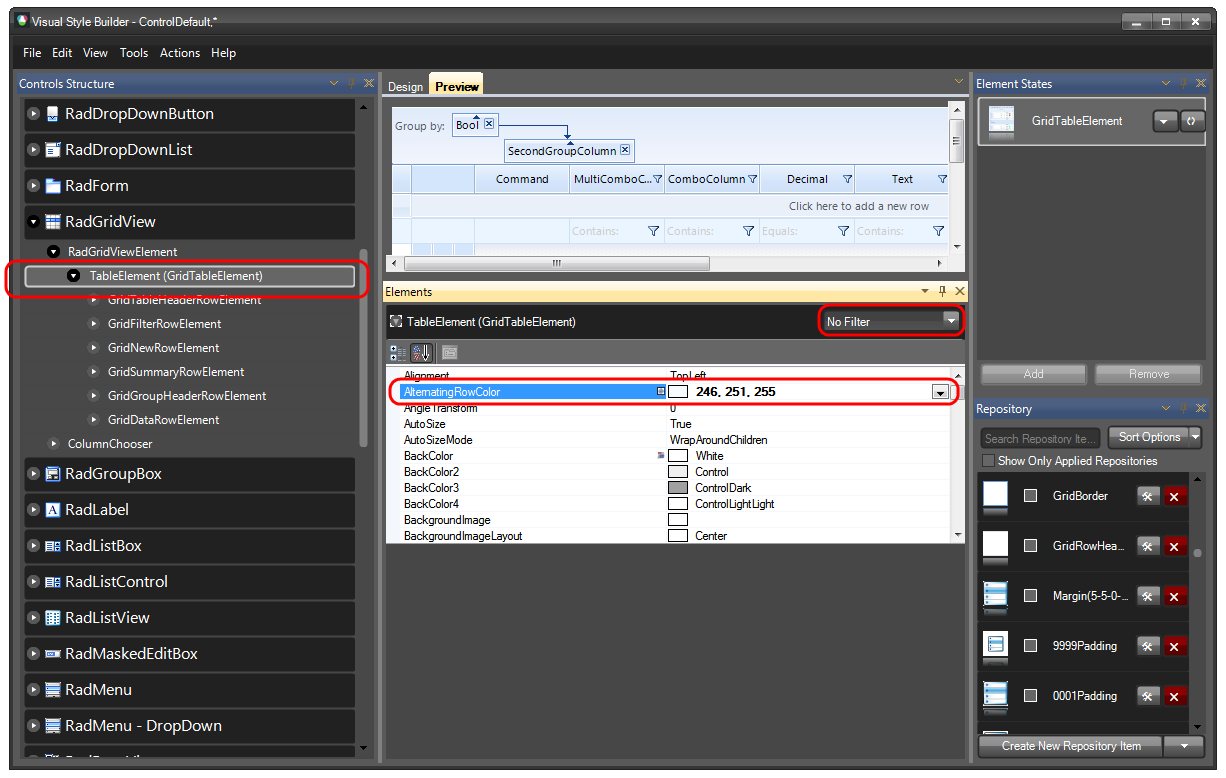The image size is (1226, 778).
Task: Select the GridDataRowElement tree item
Action: pos(163,420)
